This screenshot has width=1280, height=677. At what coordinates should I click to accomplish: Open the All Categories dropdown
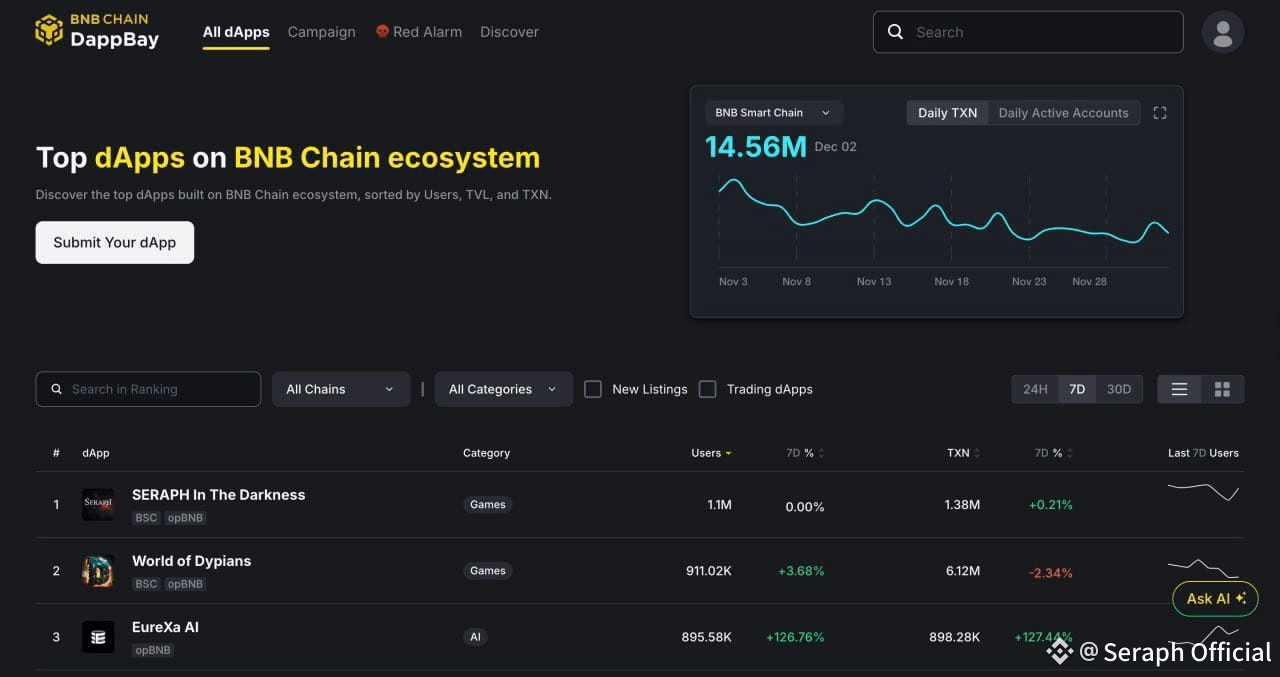pyautogui.click(x=503, y=389)
